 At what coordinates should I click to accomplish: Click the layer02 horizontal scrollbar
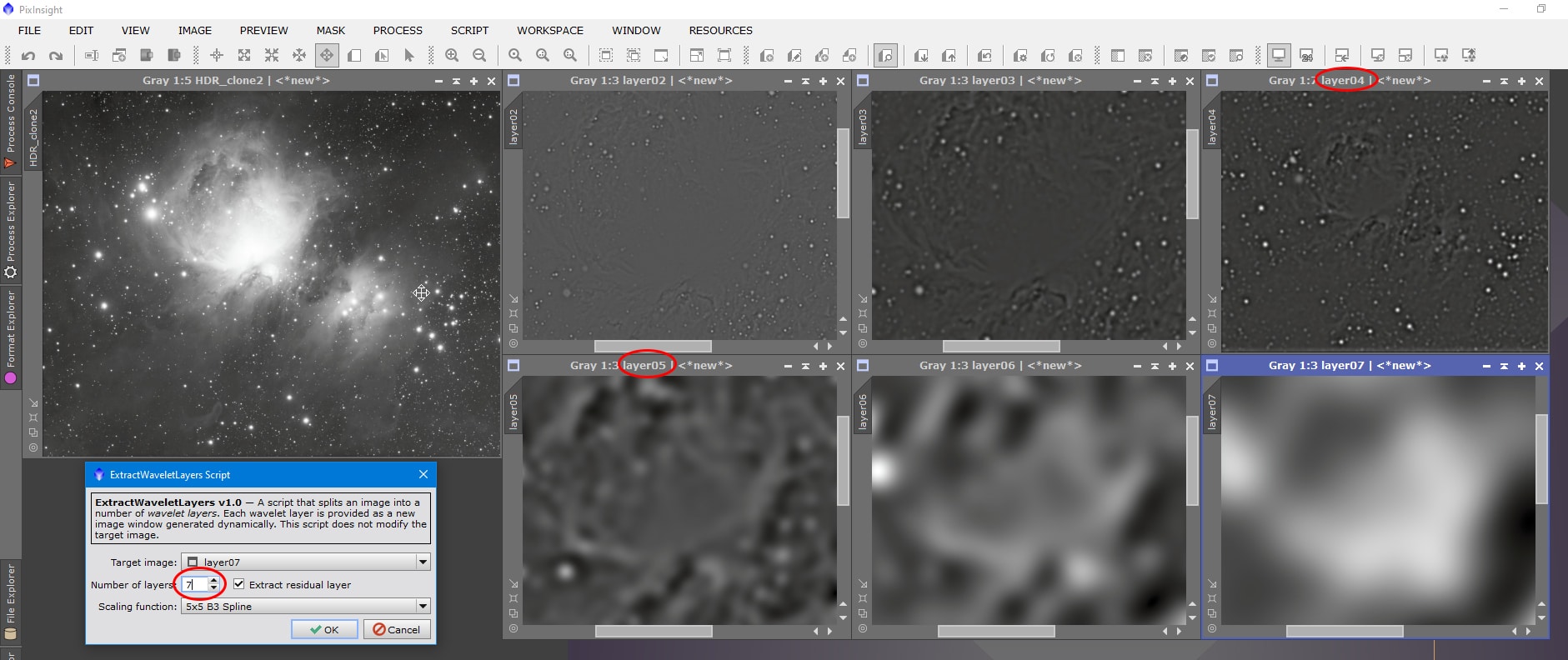pos(653,346)
